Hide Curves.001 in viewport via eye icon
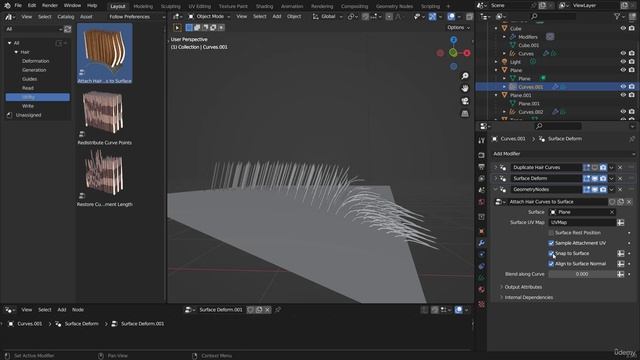The image size is (640, 360). [x=623, y=87]
